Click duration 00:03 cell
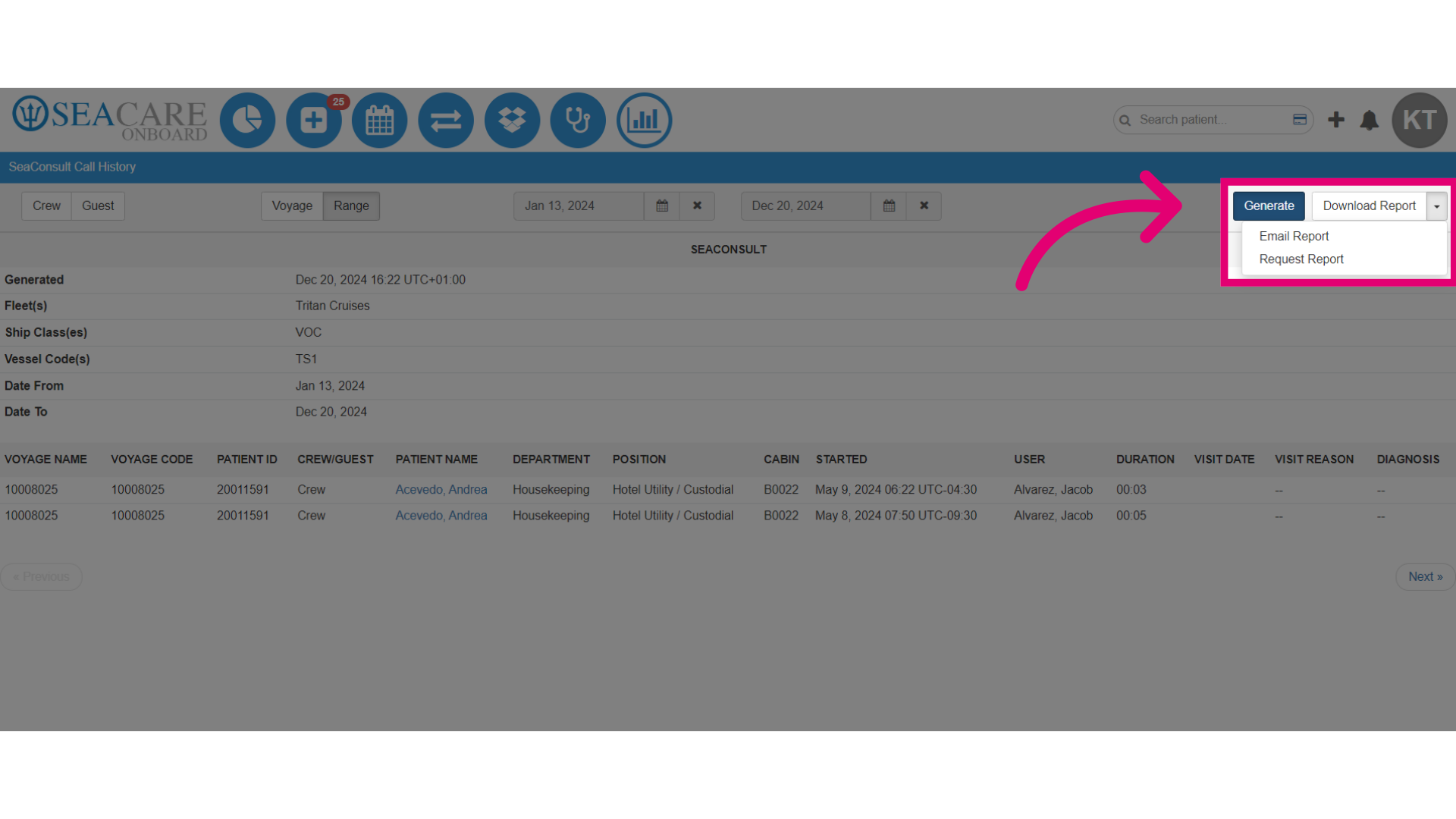Viewport: 1456px width, 819px height. (x=1131, y=489)
